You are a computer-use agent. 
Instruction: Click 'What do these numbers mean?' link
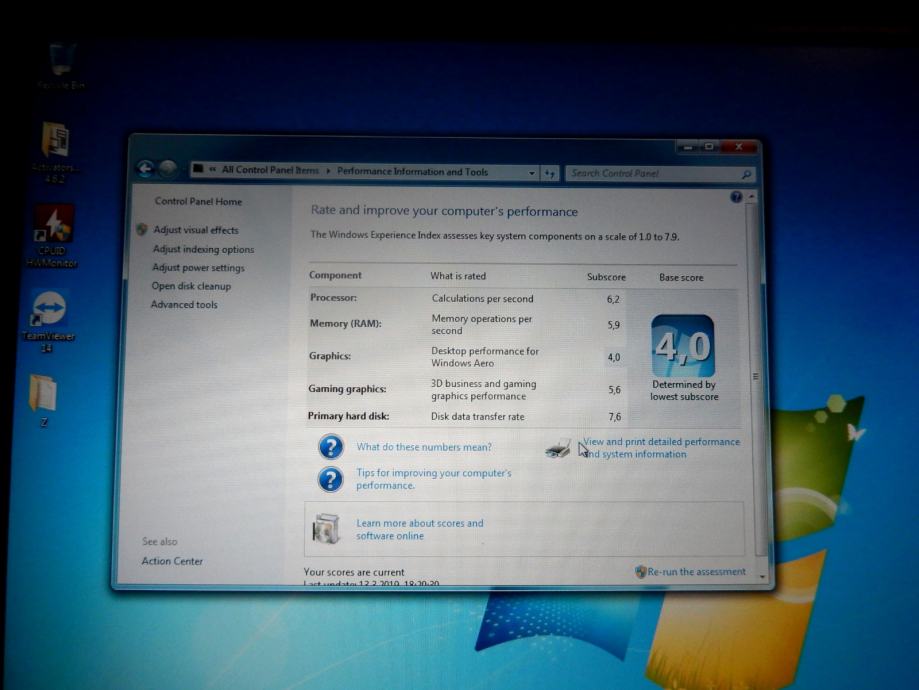(x=424, y=447)
